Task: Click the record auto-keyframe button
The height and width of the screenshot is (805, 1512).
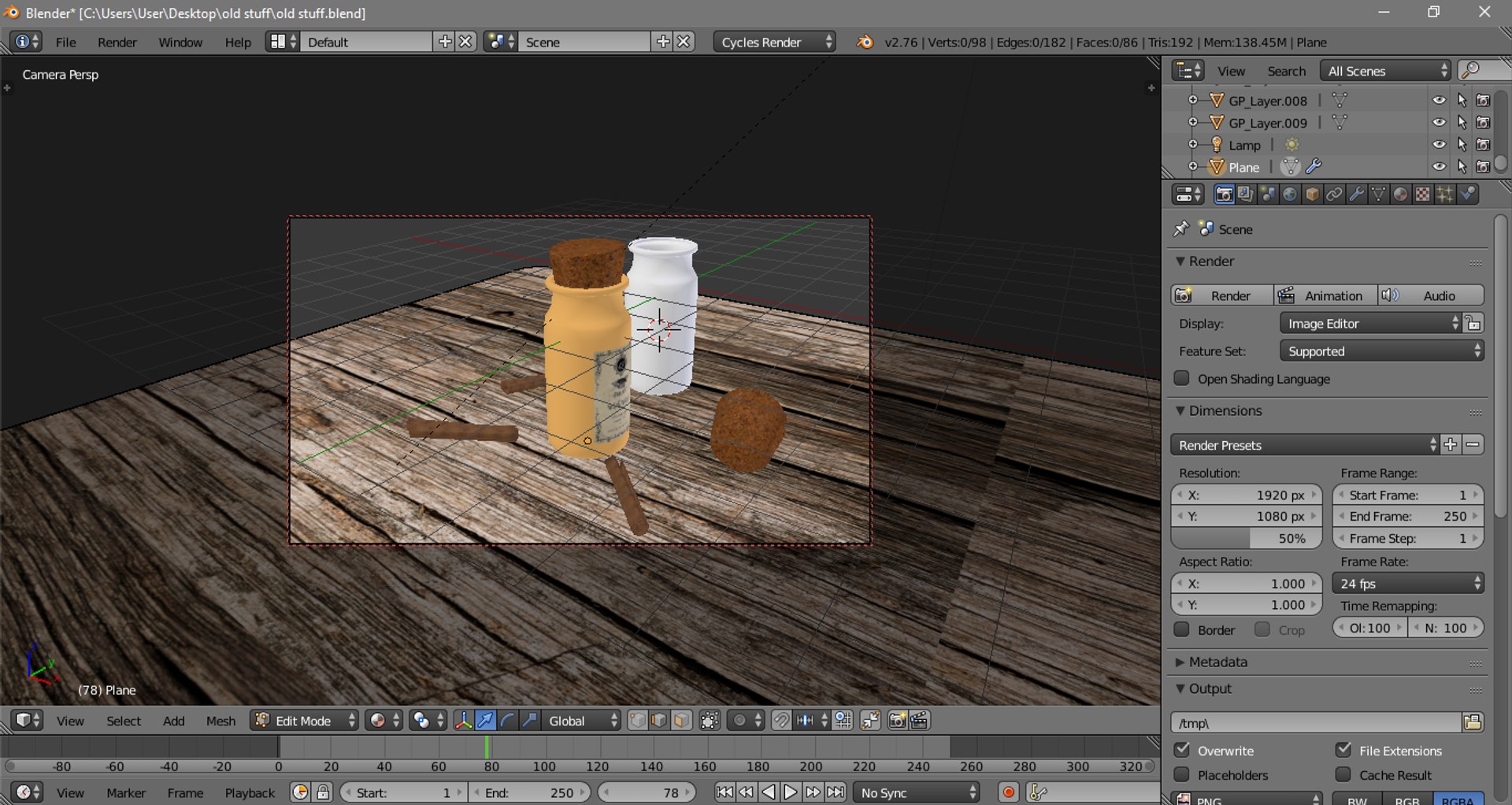Action: [x=1008, y=792]
